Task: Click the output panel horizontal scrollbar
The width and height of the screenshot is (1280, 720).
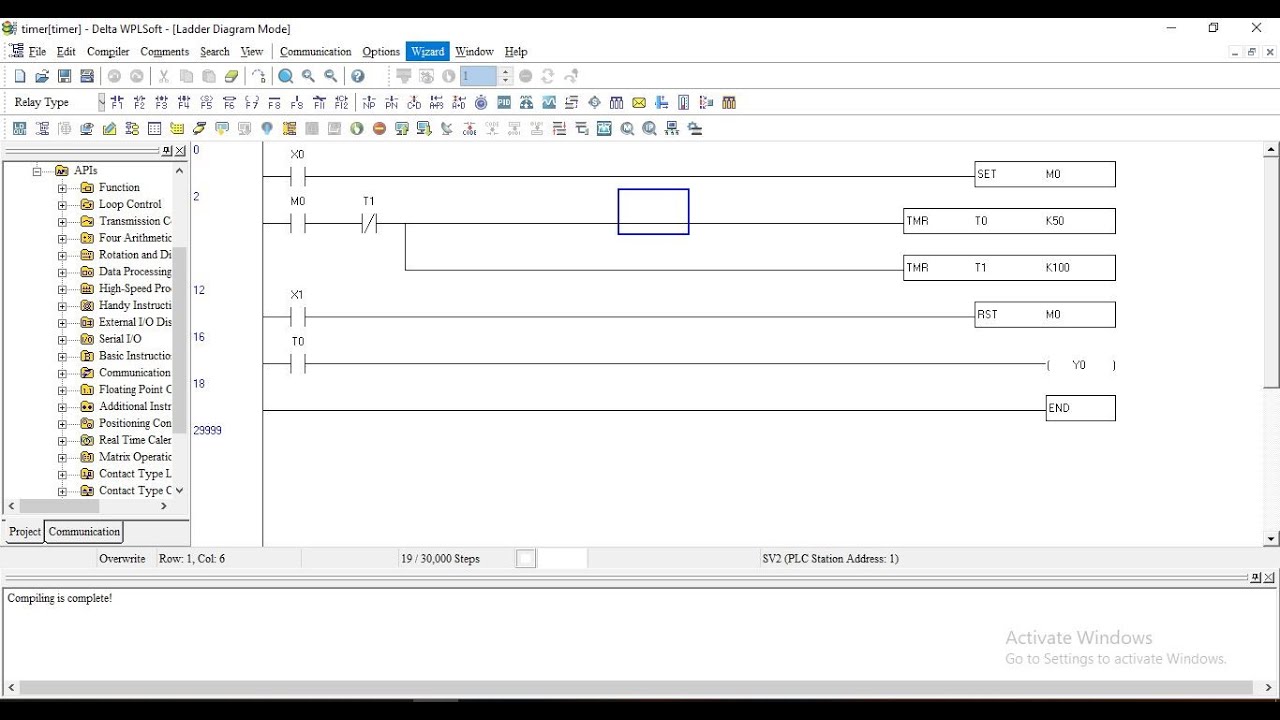Action: coord(636,688)
